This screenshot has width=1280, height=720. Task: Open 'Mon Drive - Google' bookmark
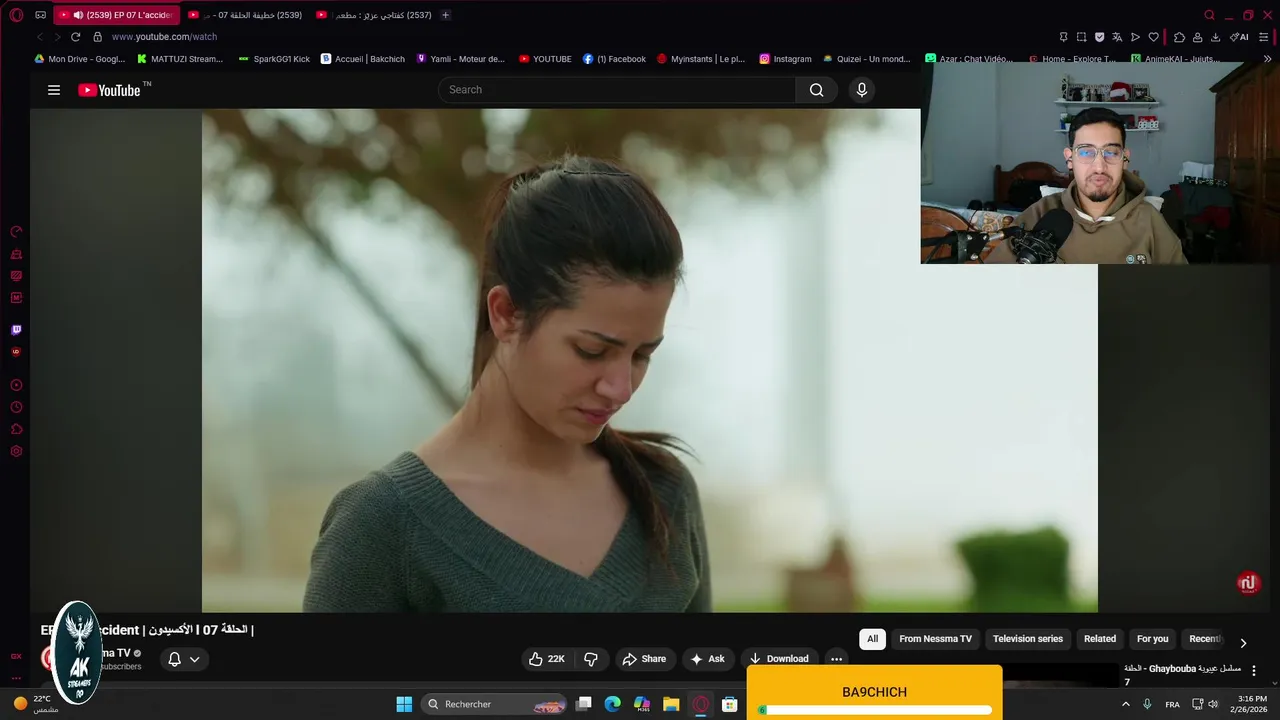click(x=80, y=59)
